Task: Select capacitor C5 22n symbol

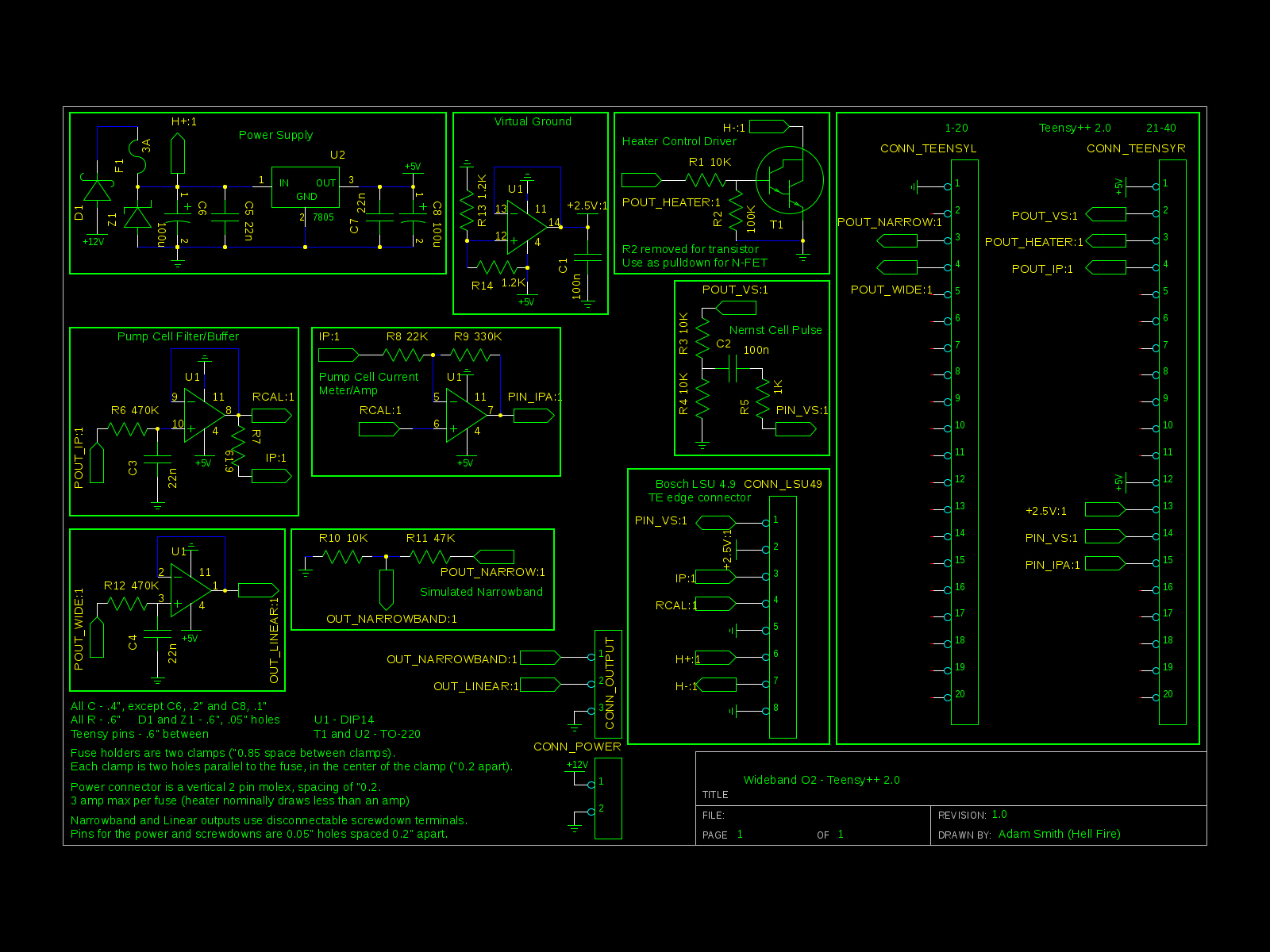Action: 225,217
